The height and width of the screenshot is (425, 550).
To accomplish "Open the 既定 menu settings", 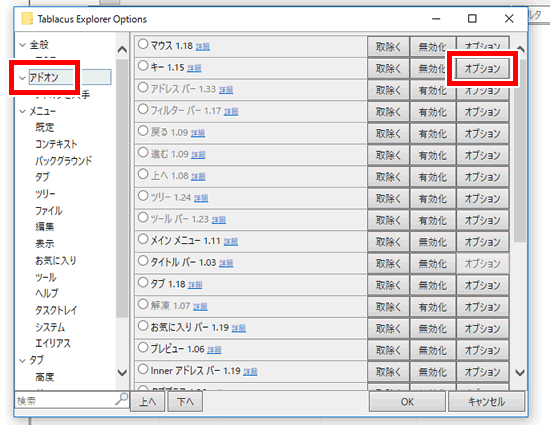I will (x=45, y=127).
